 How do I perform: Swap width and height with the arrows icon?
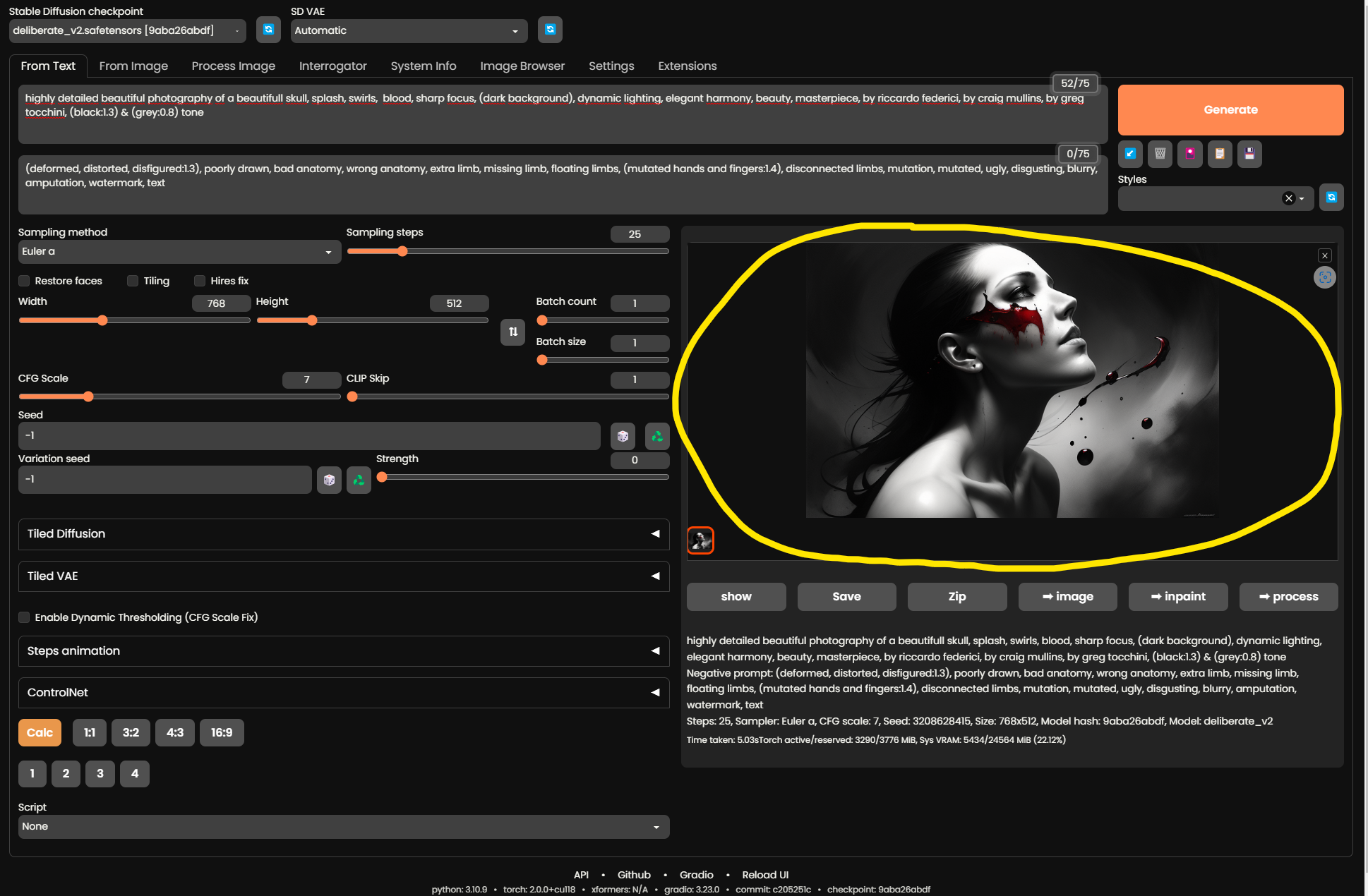512,332
